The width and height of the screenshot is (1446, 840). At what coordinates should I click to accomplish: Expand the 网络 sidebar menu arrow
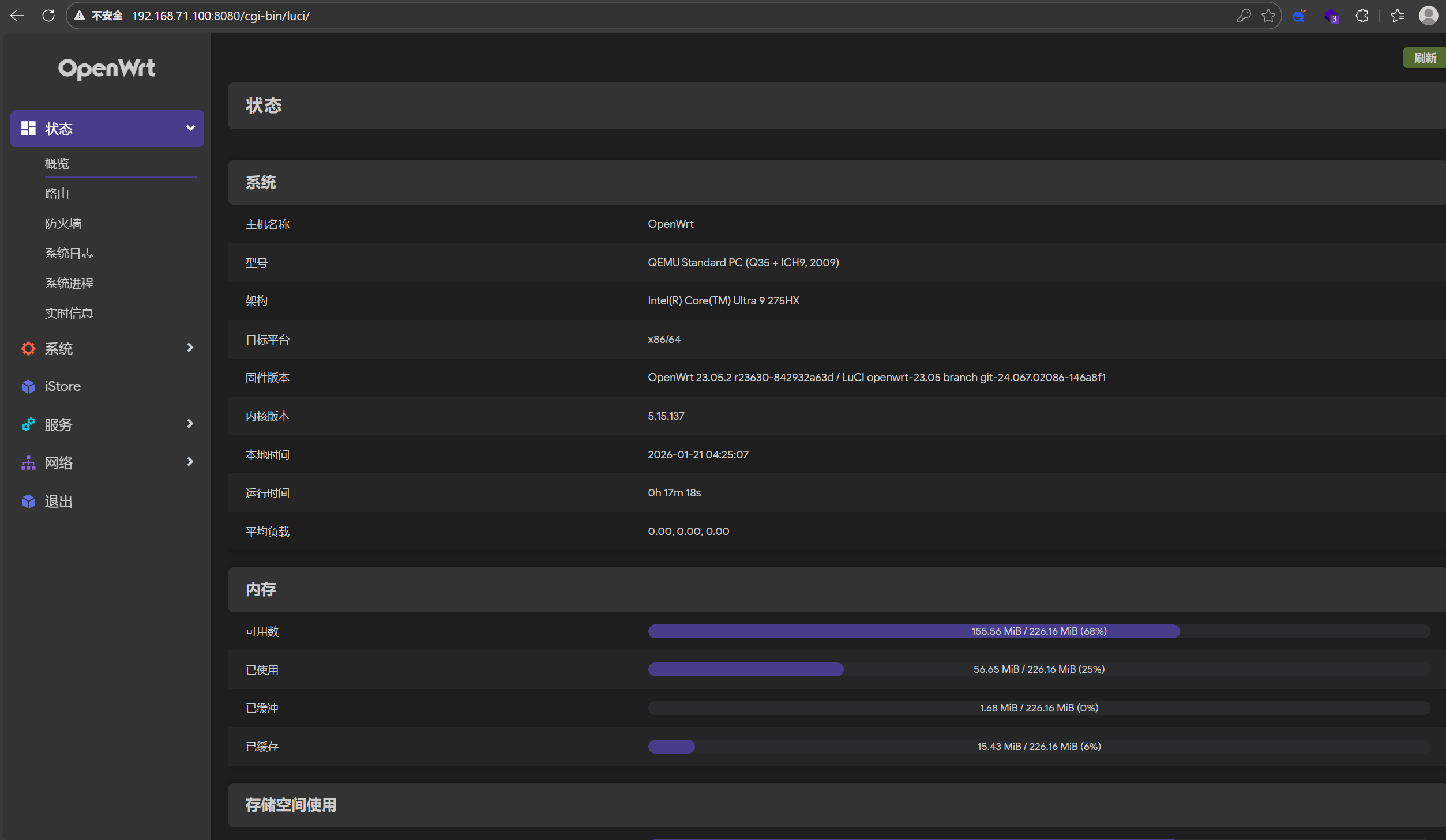point(190,462)
